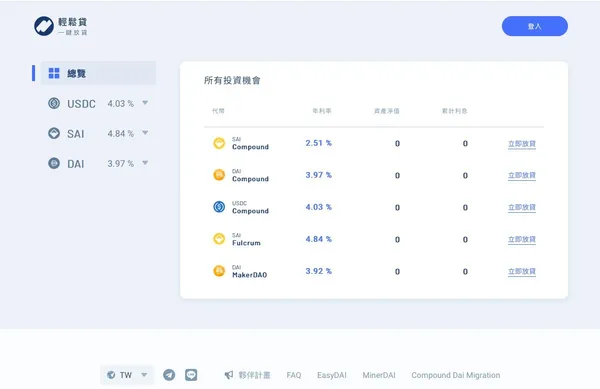Click the EasyDAI logo icon

coord(44,26)
